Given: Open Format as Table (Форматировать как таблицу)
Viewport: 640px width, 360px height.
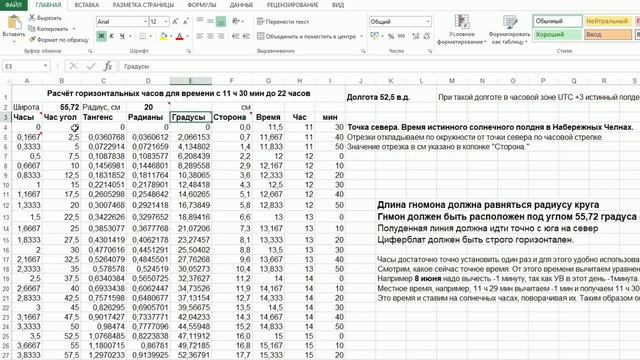Looking at the screenshot, I should point(509,29).
